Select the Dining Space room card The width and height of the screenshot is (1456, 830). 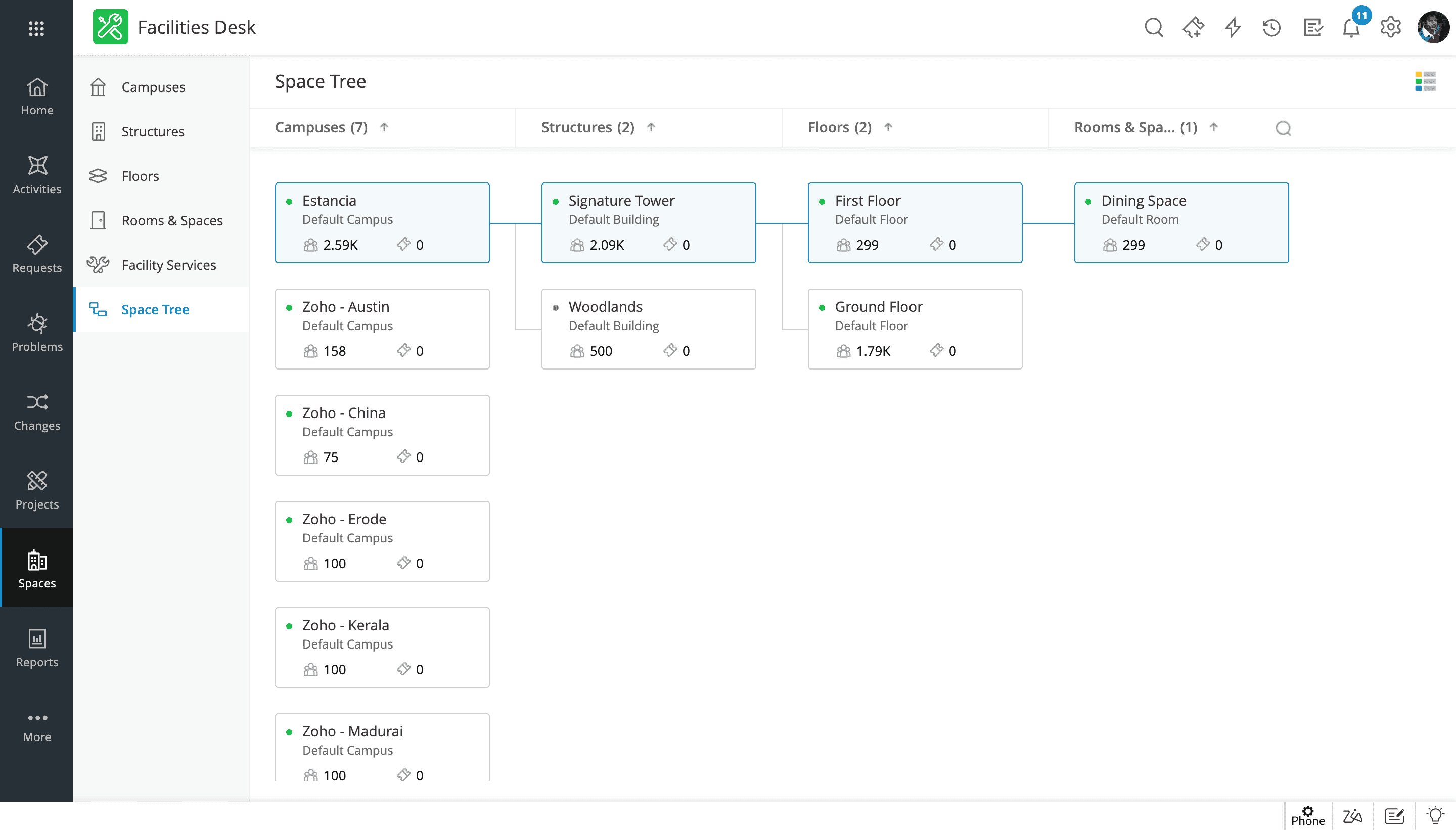[1181, 223]
